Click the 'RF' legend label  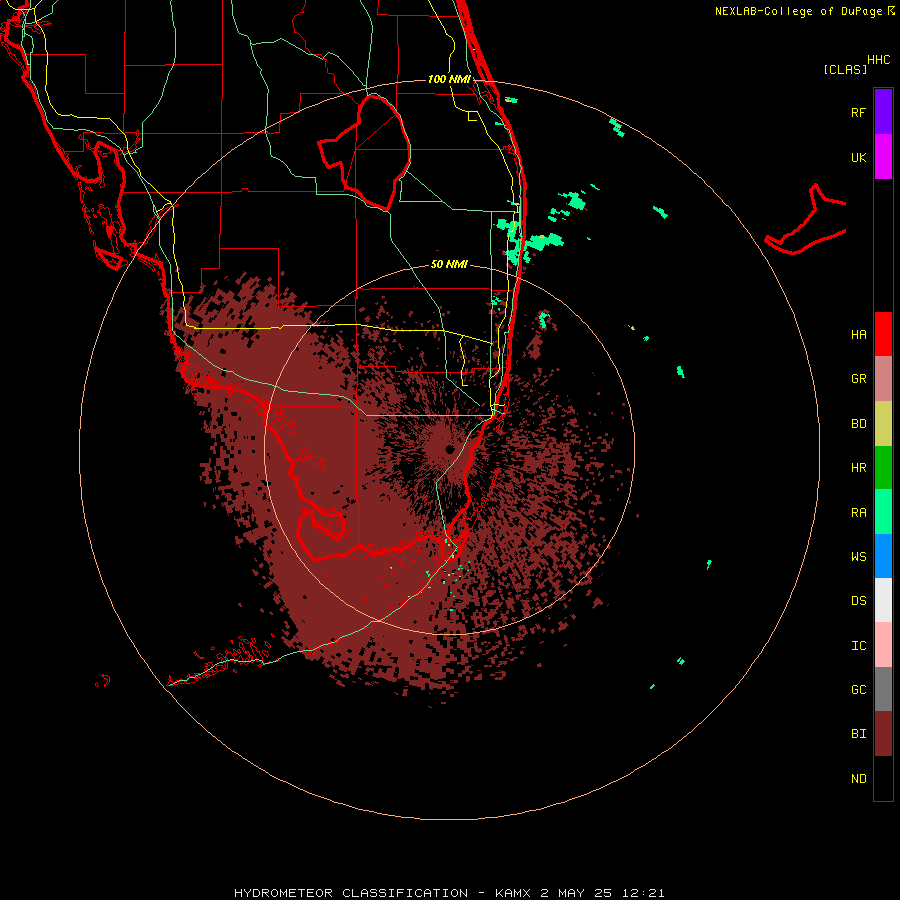(x=858, y=112)
